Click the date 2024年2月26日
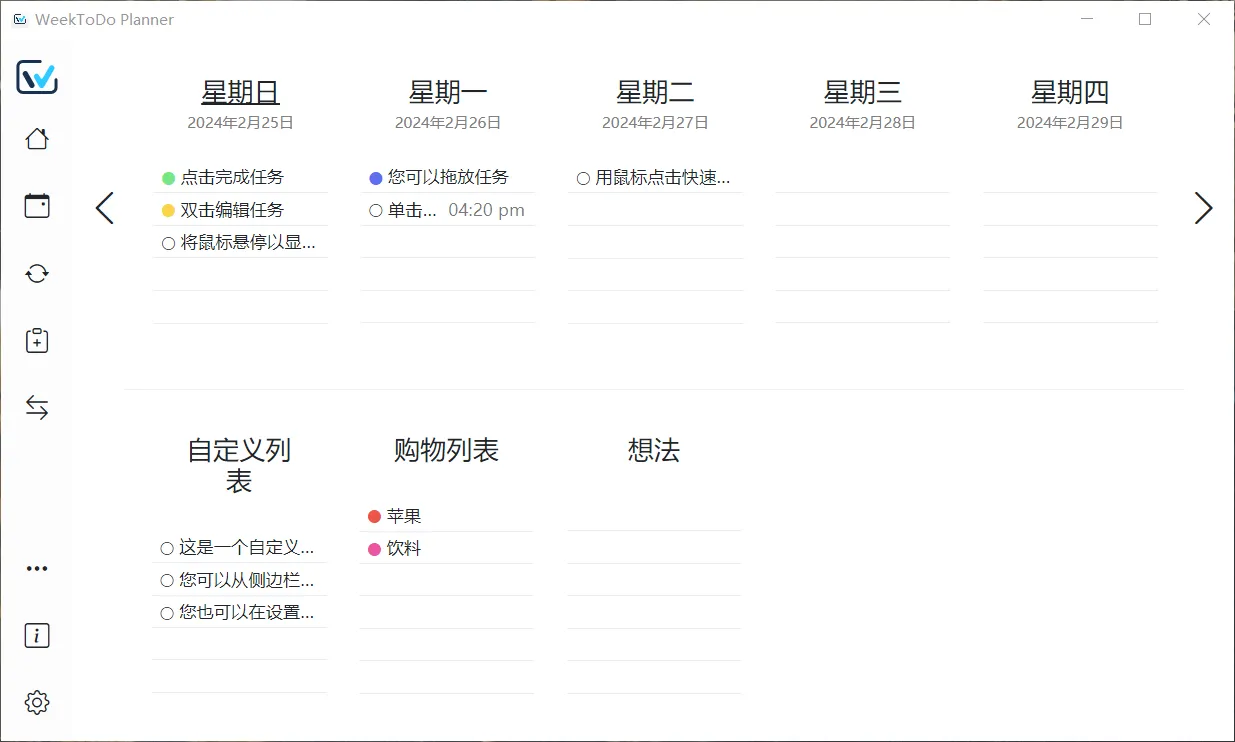1235x742 pixels. pyautogui.click(x=448, y=123)
